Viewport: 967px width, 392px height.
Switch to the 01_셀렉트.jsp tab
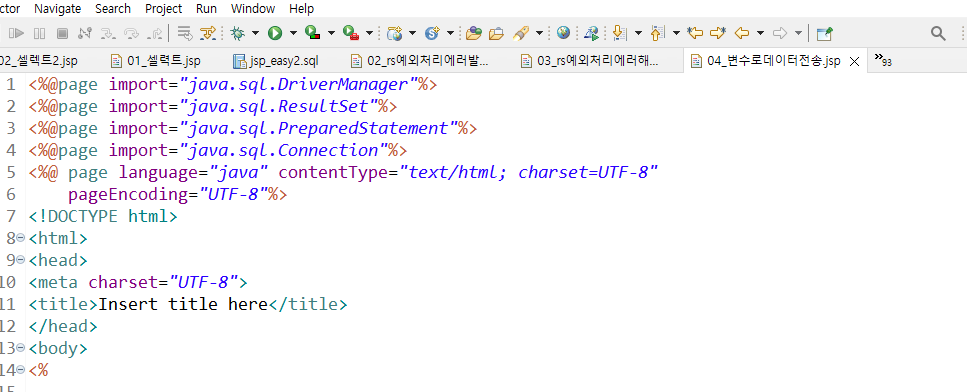[x=155, y=61]
